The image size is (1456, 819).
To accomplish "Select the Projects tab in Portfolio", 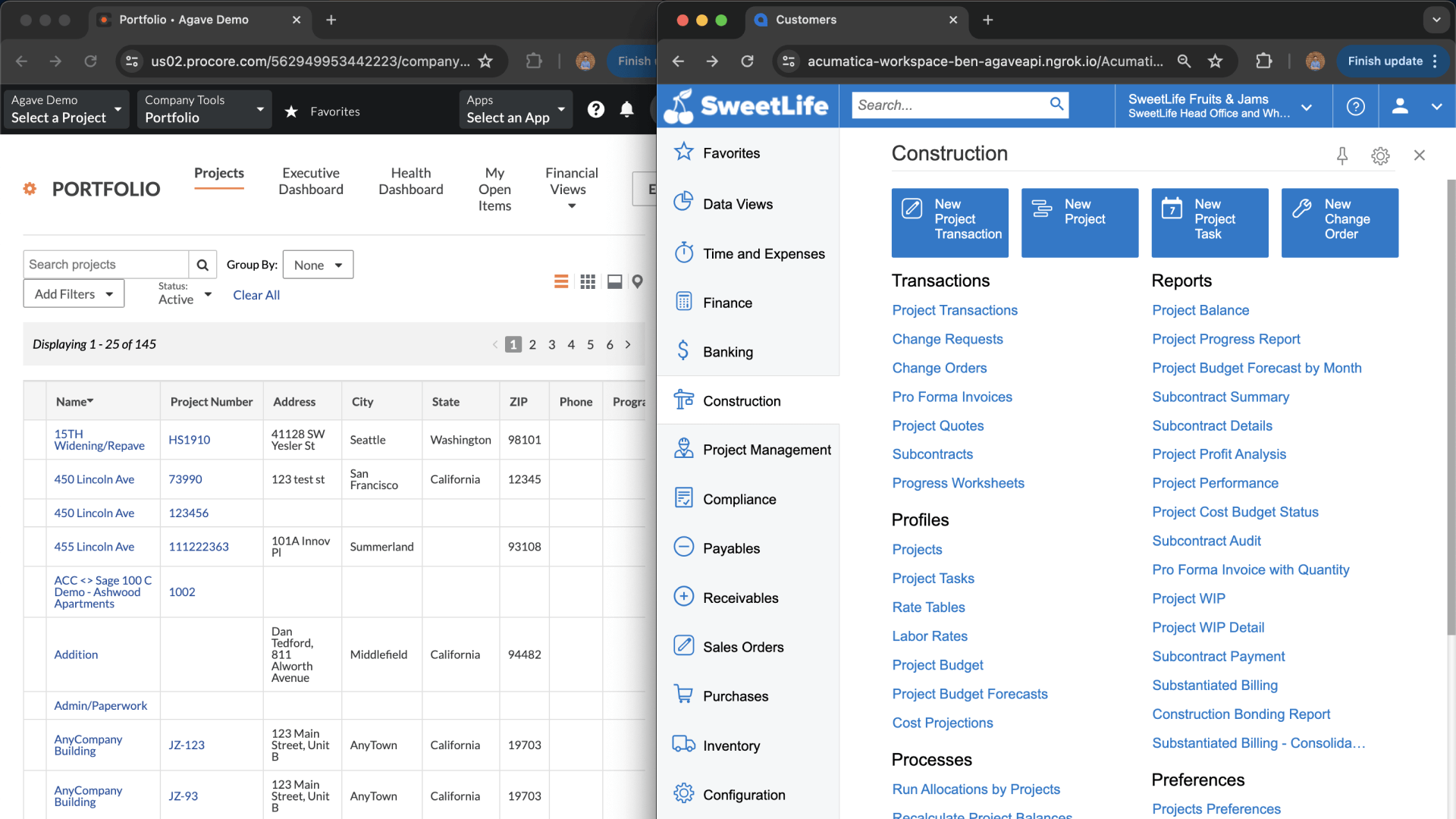I will tap(219, 174).
